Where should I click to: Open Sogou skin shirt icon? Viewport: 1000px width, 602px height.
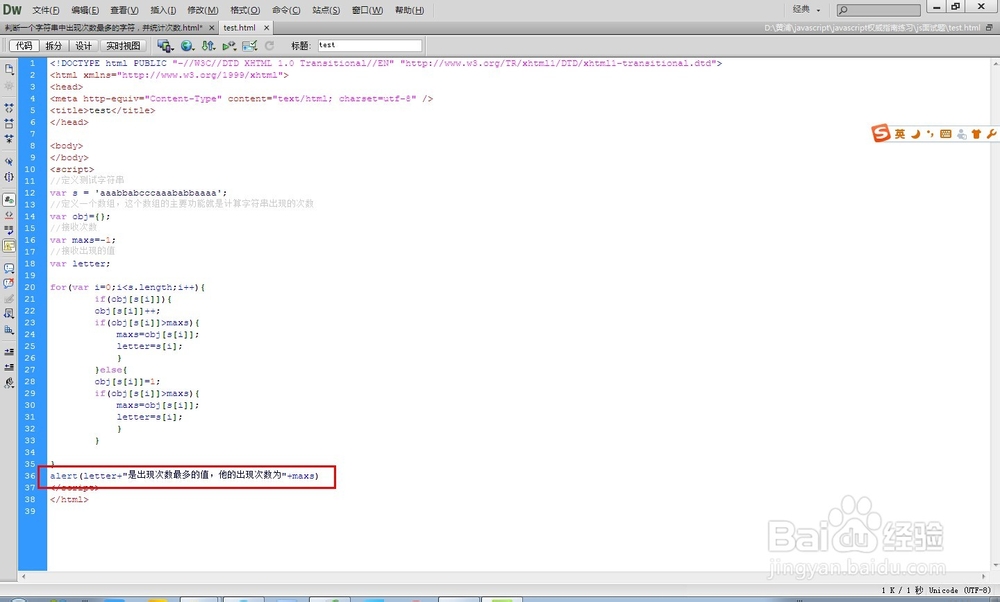pyautogui.click(x=976, y=134)
